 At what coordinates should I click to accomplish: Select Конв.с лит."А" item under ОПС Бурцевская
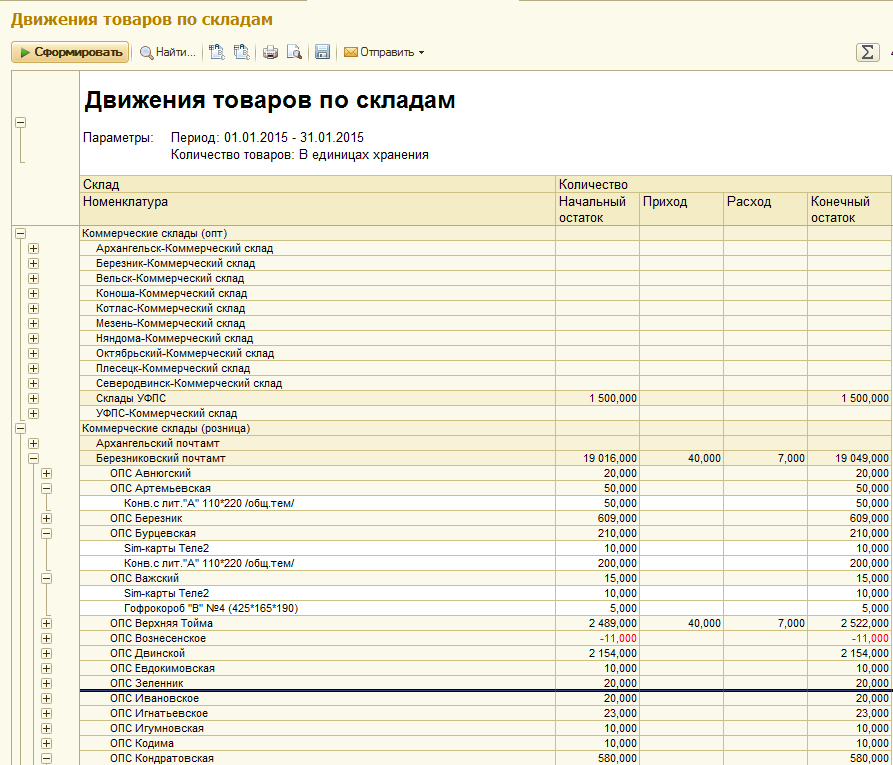coord(209,563)
